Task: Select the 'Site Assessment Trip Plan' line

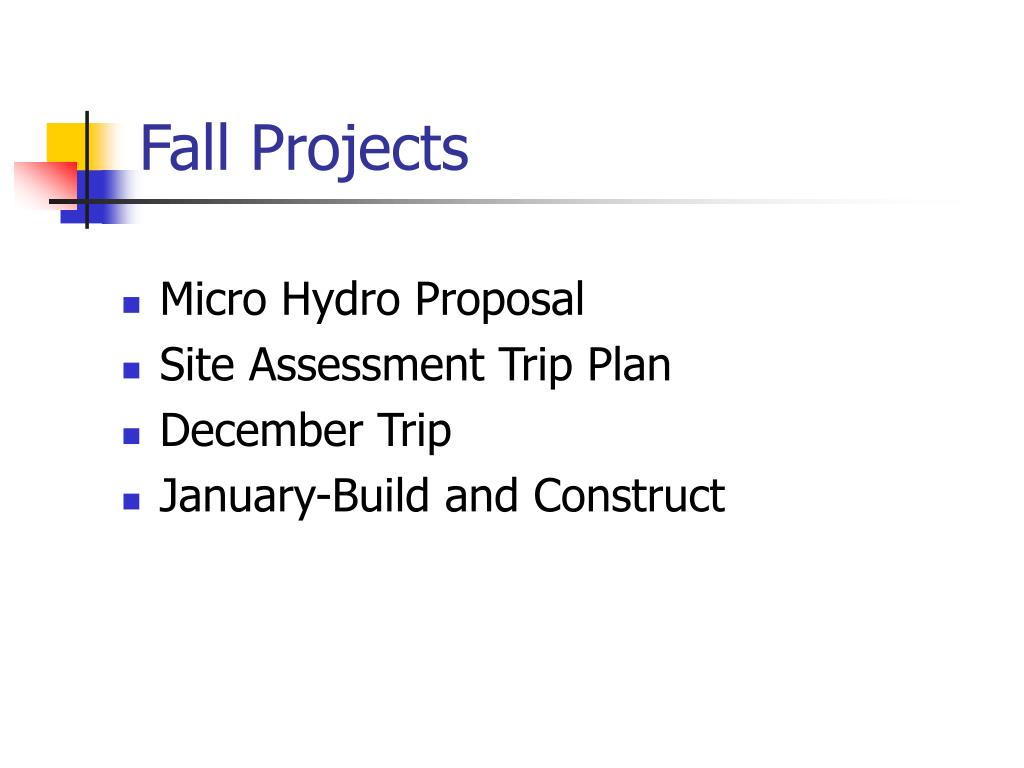Action: [415, 366]
